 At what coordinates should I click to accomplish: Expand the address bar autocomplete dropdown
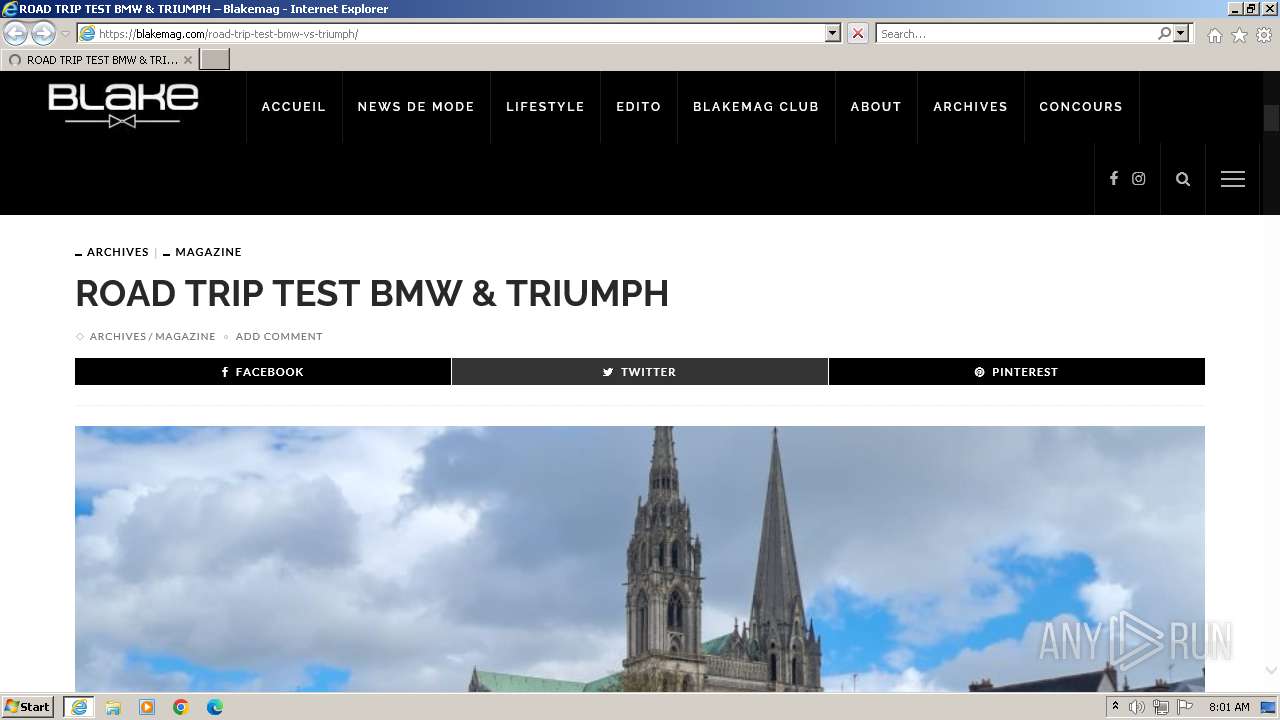coord(833,33)
